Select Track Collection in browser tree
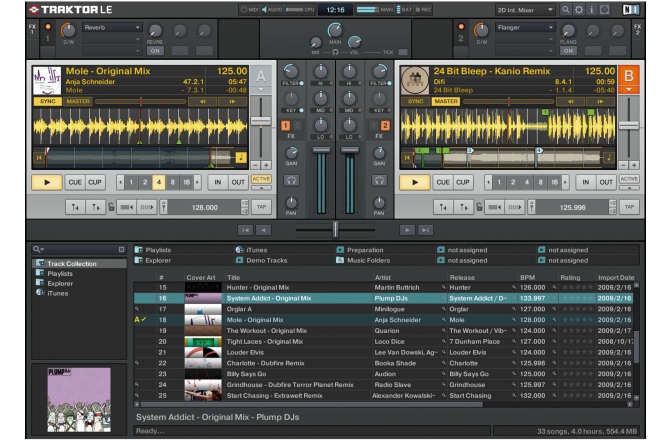672x440 pixels. (x=79, y=263)
